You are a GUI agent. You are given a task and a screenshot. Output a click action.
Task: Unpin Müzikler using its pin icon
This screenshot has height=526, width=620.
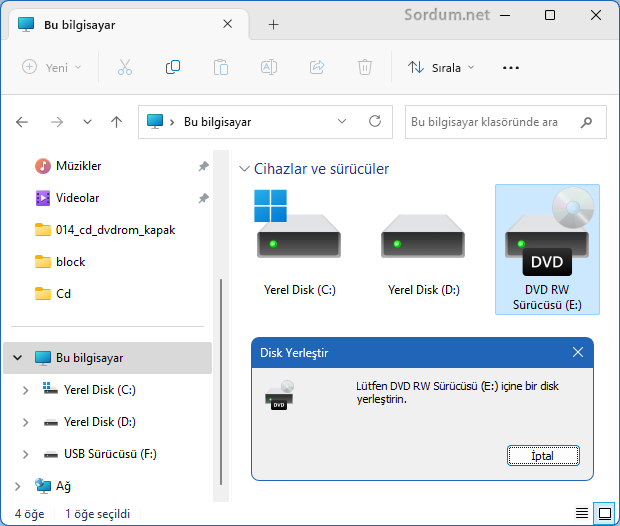pos(203,166)
